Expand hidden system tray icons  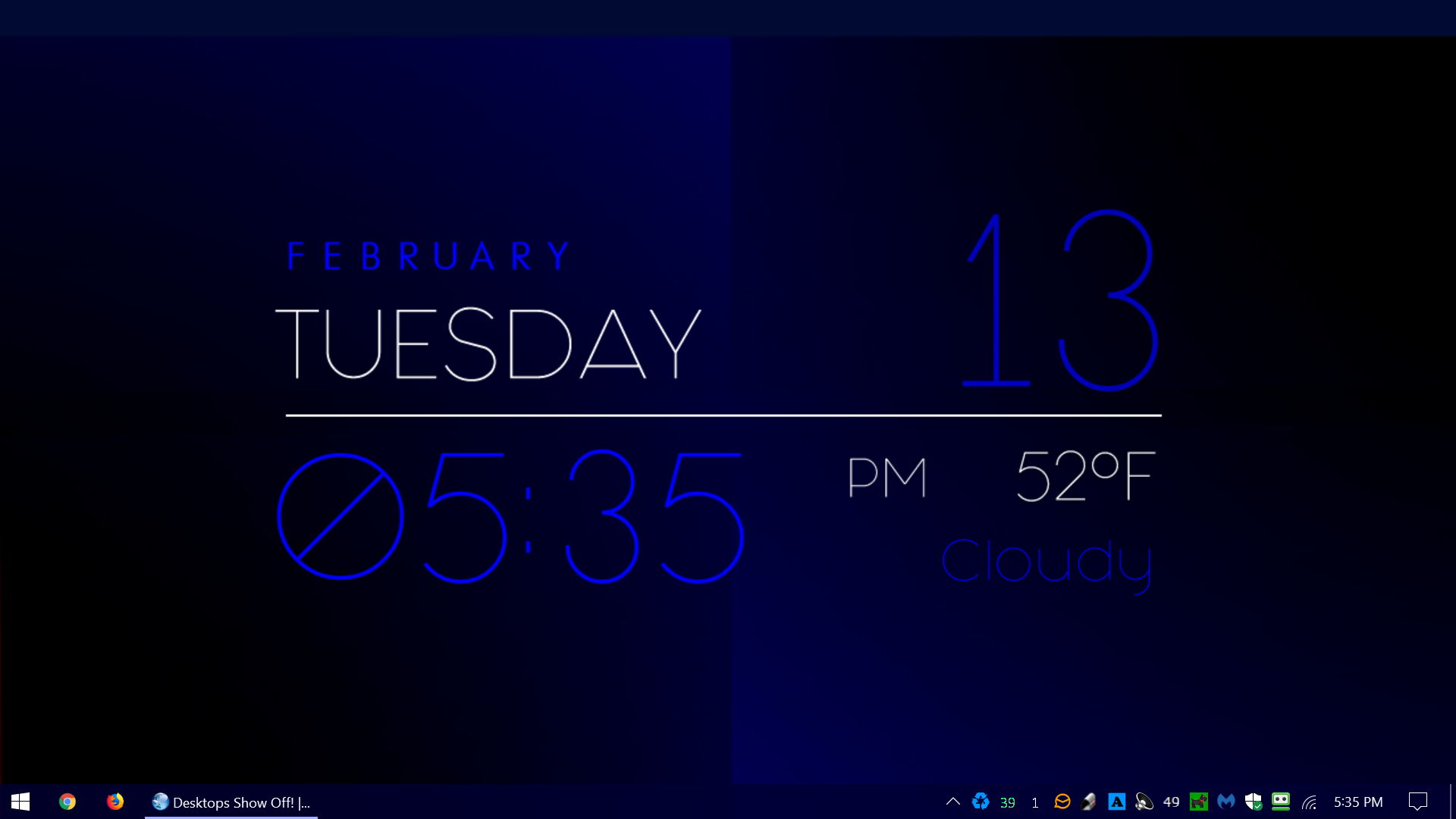pos(953,802)
